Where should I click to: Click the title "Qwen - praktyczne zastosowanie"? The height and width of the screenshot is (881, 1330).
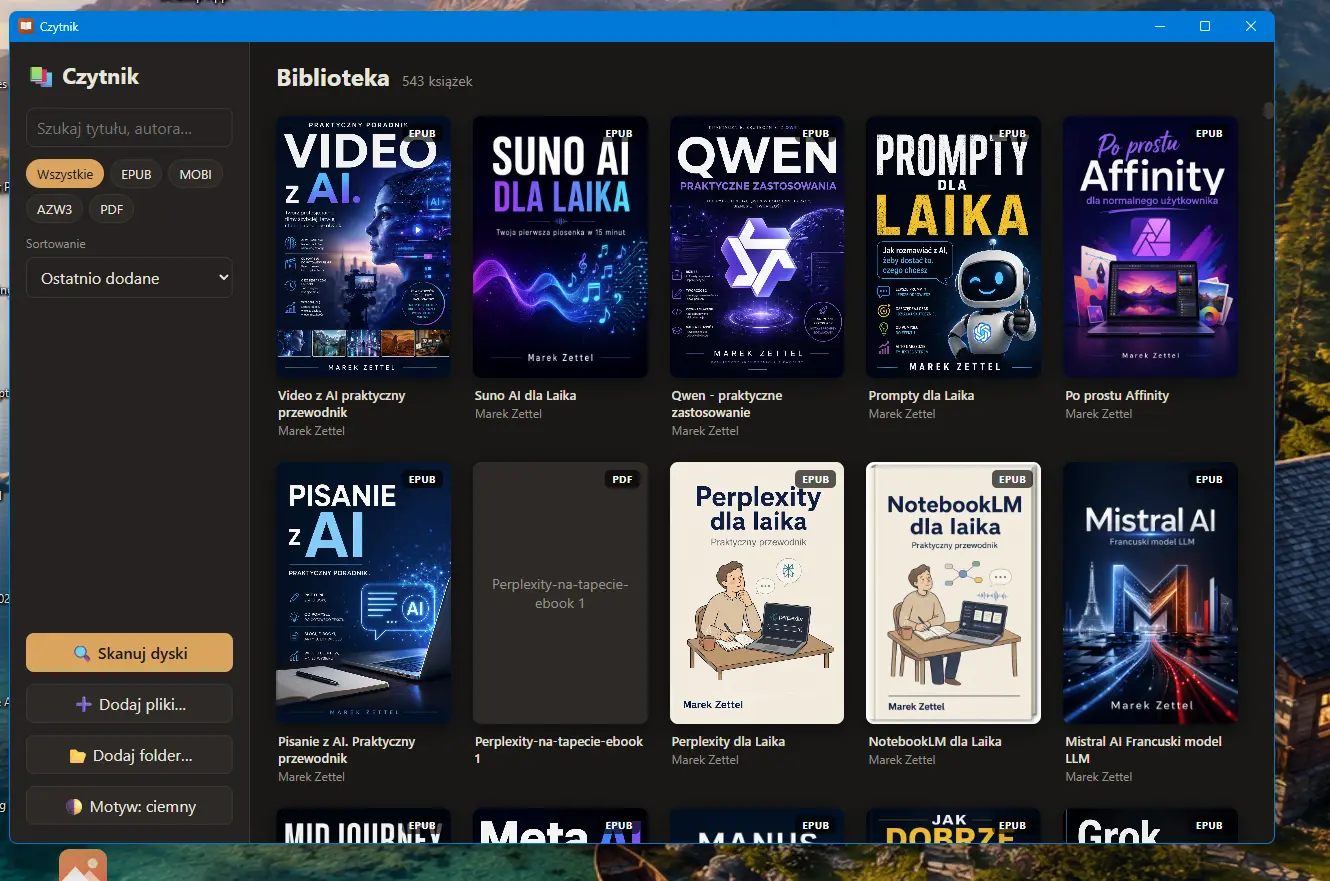click(727, 404)
